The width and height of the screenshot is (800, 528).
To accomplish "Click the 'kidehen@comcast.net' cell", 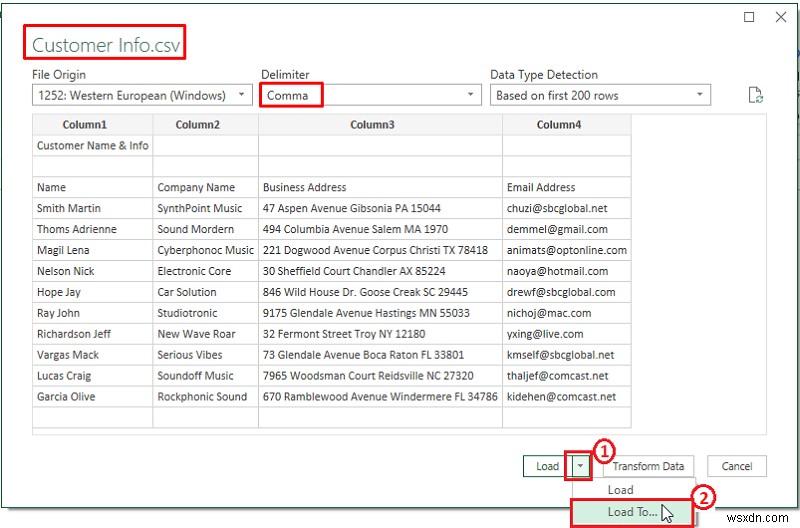I will click(x=567, y=396).
